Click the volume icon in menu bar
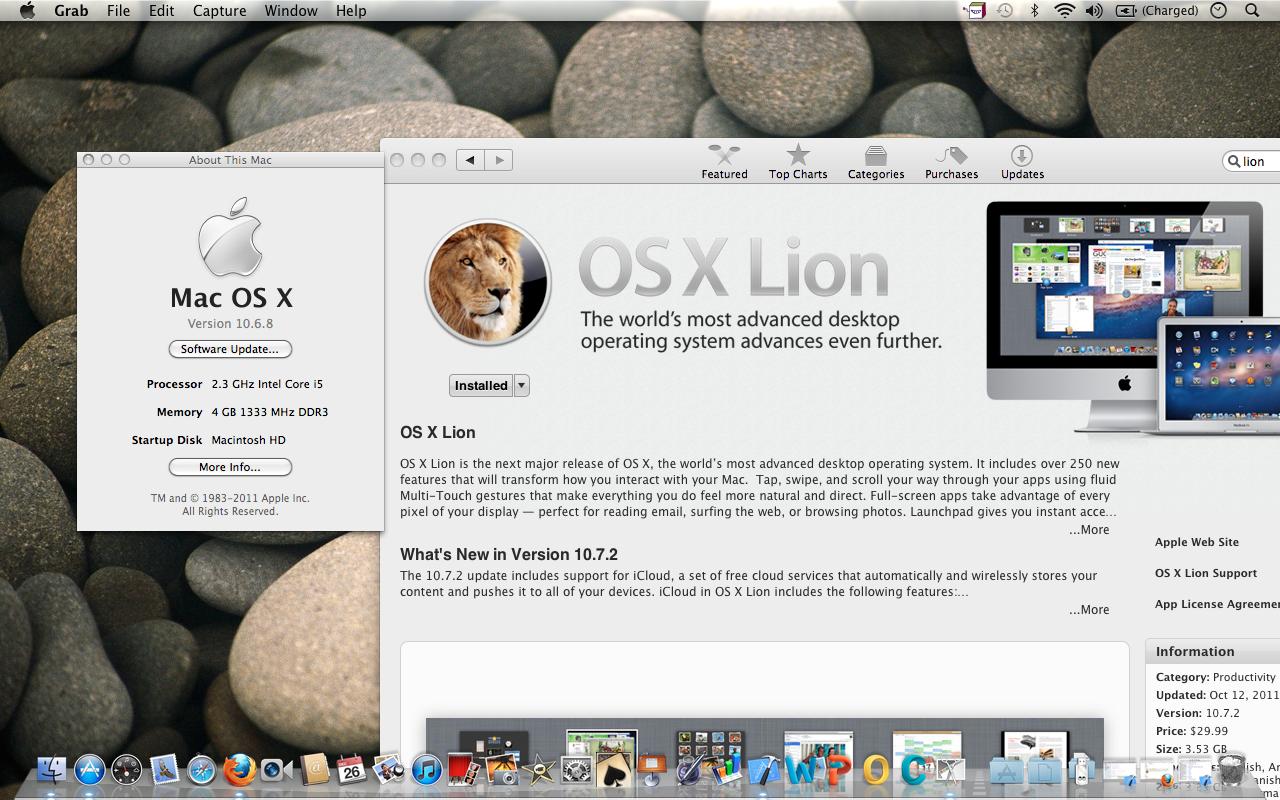 click(1094, 11)
